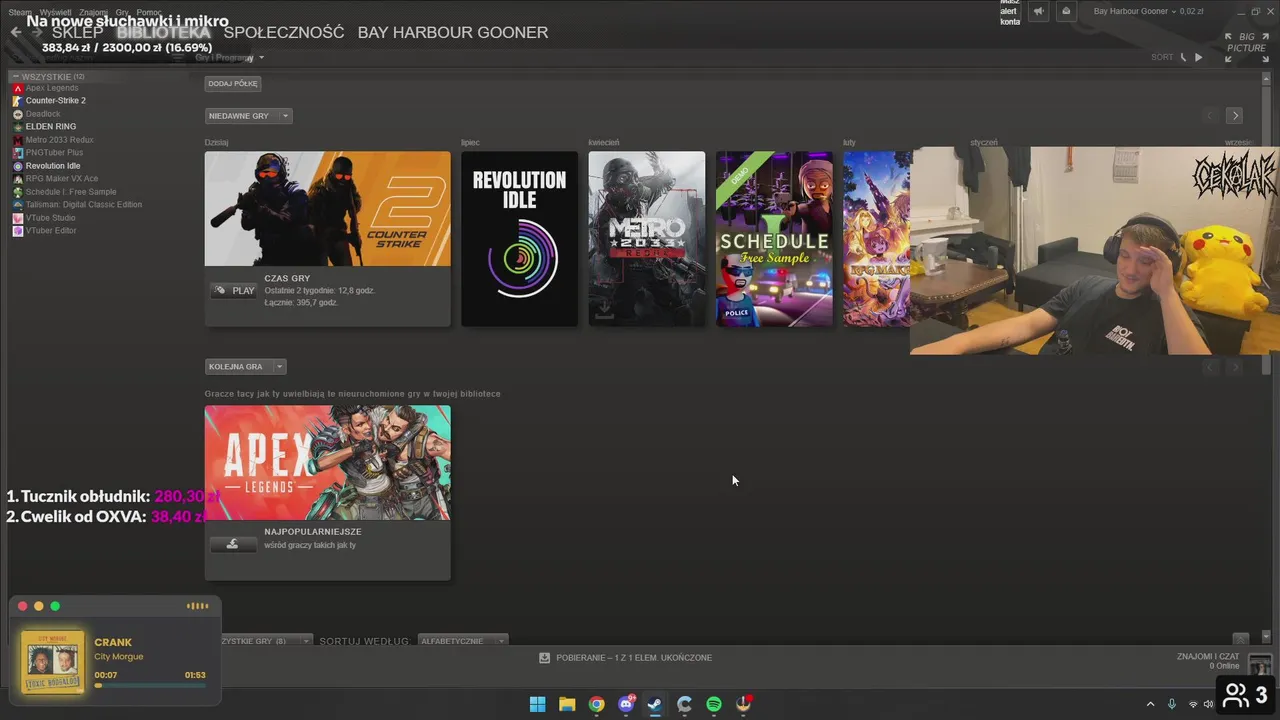Select Deadlock in the game list
The height and width of the screenshot is (720, 1280).
coord(43,114)
